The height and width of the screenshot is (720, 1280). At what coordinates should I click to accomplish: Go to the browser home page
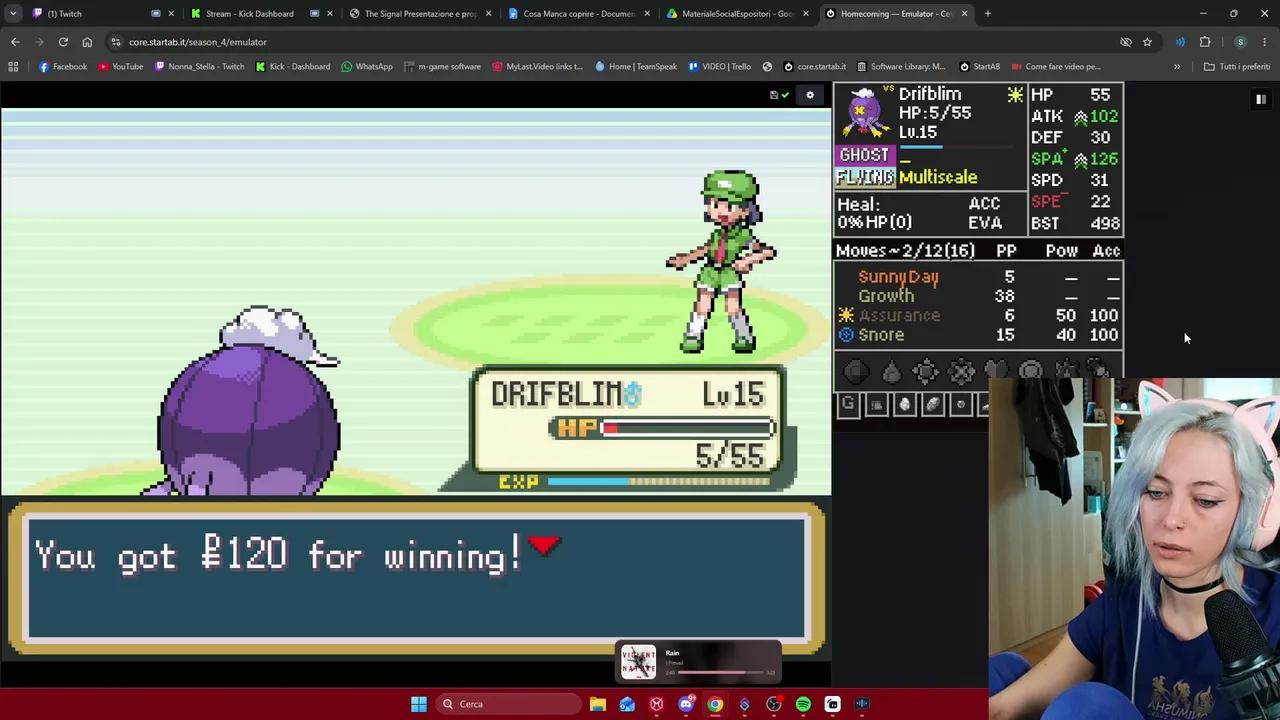[87, 42]
